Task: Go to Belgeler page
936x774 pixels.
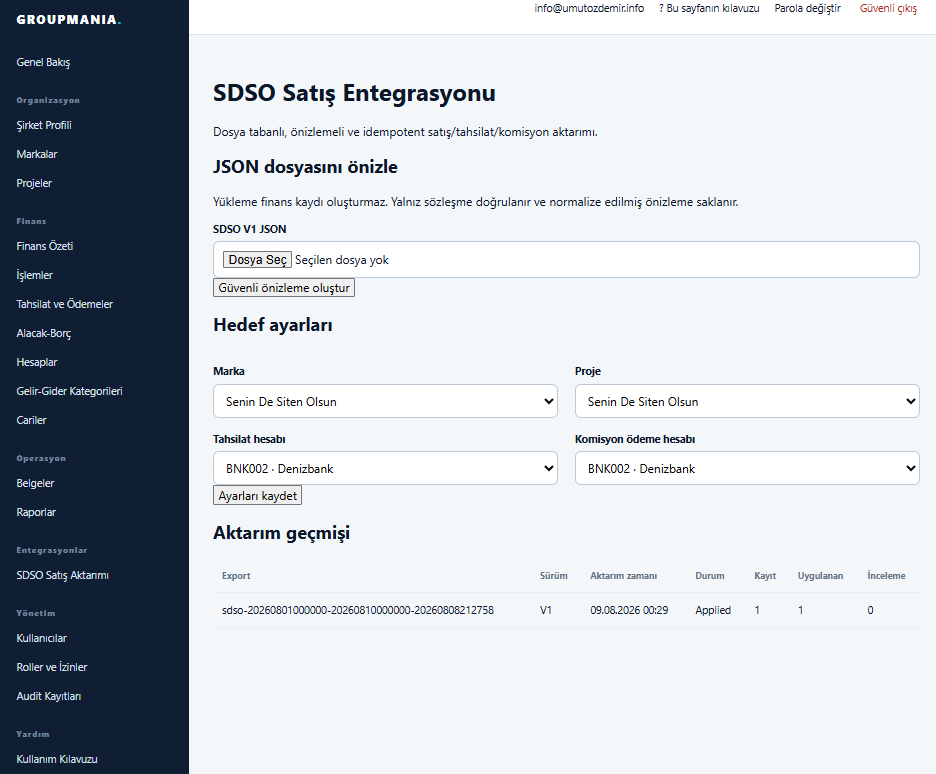Action: pyautogui.click(x=35, y=483)
